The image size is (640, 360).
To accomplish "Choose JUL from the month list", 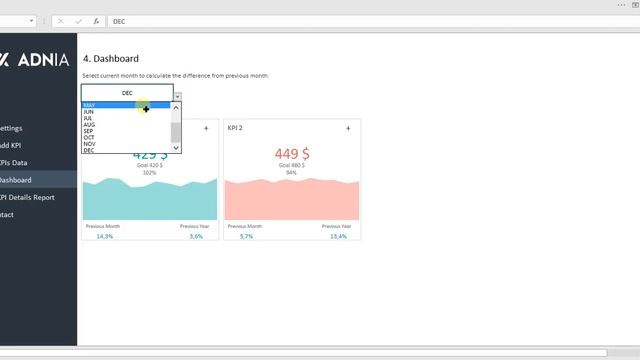I will [126, 118].
